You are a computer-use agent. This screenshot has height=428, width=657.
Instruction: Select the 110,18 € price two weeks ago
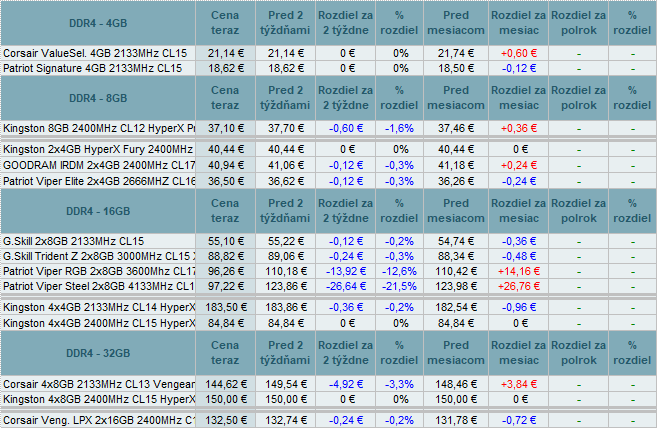pyautogui.click(x=286, y=271)
